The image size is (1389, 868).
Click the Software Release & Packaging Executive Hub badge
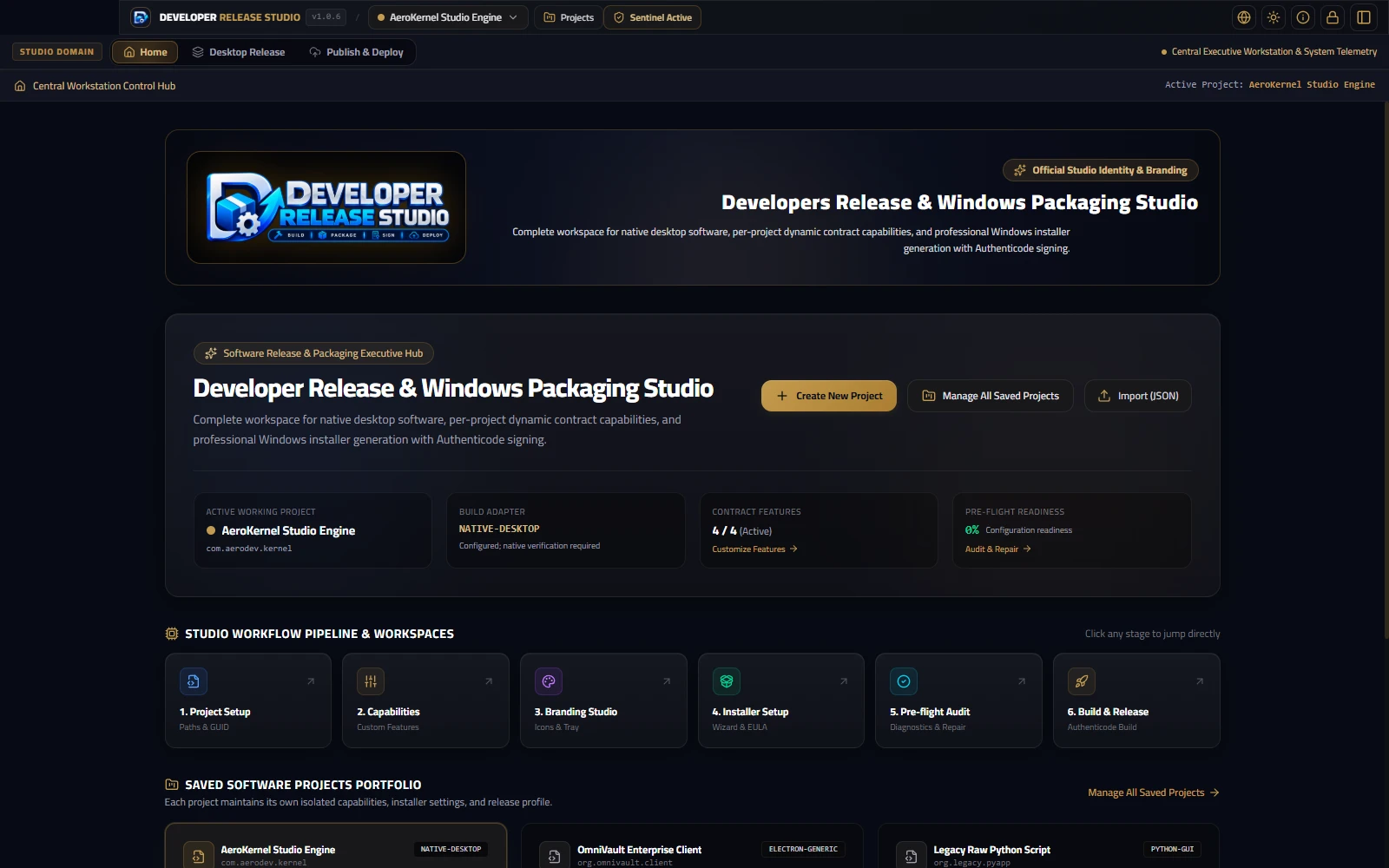(313, 353)
